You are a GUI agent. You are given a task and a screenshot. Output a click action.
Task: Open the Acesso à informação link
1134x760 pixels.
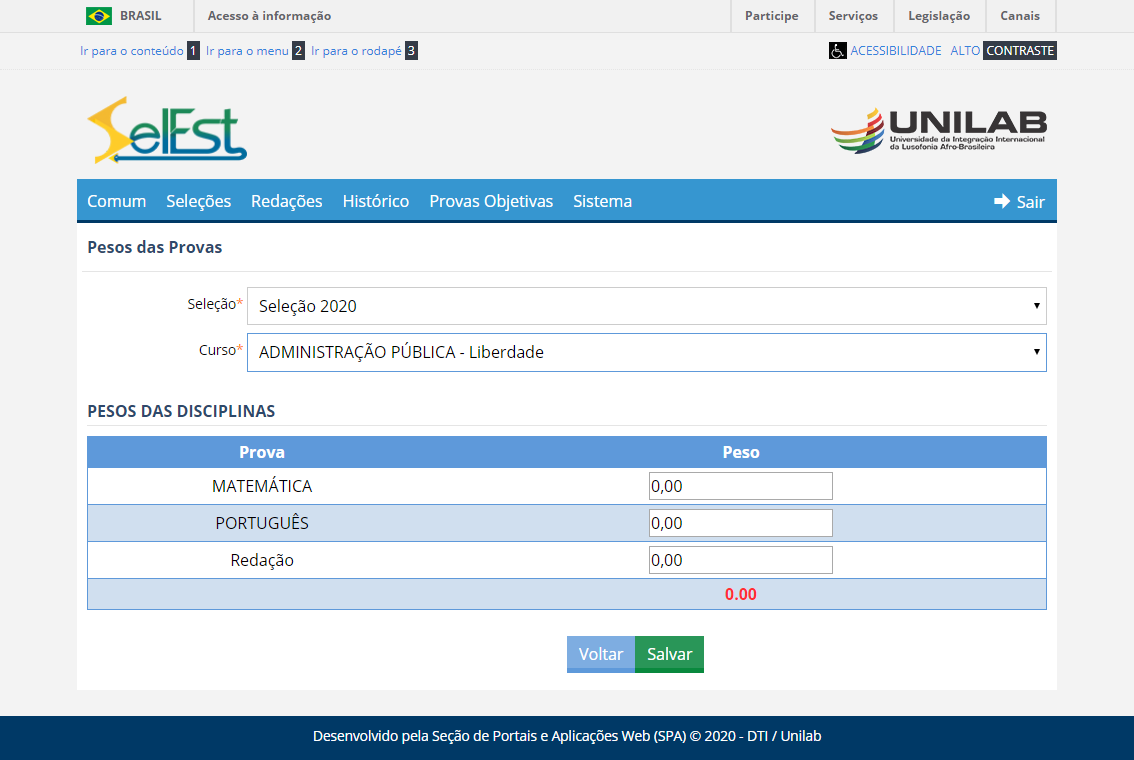point(269,16)
